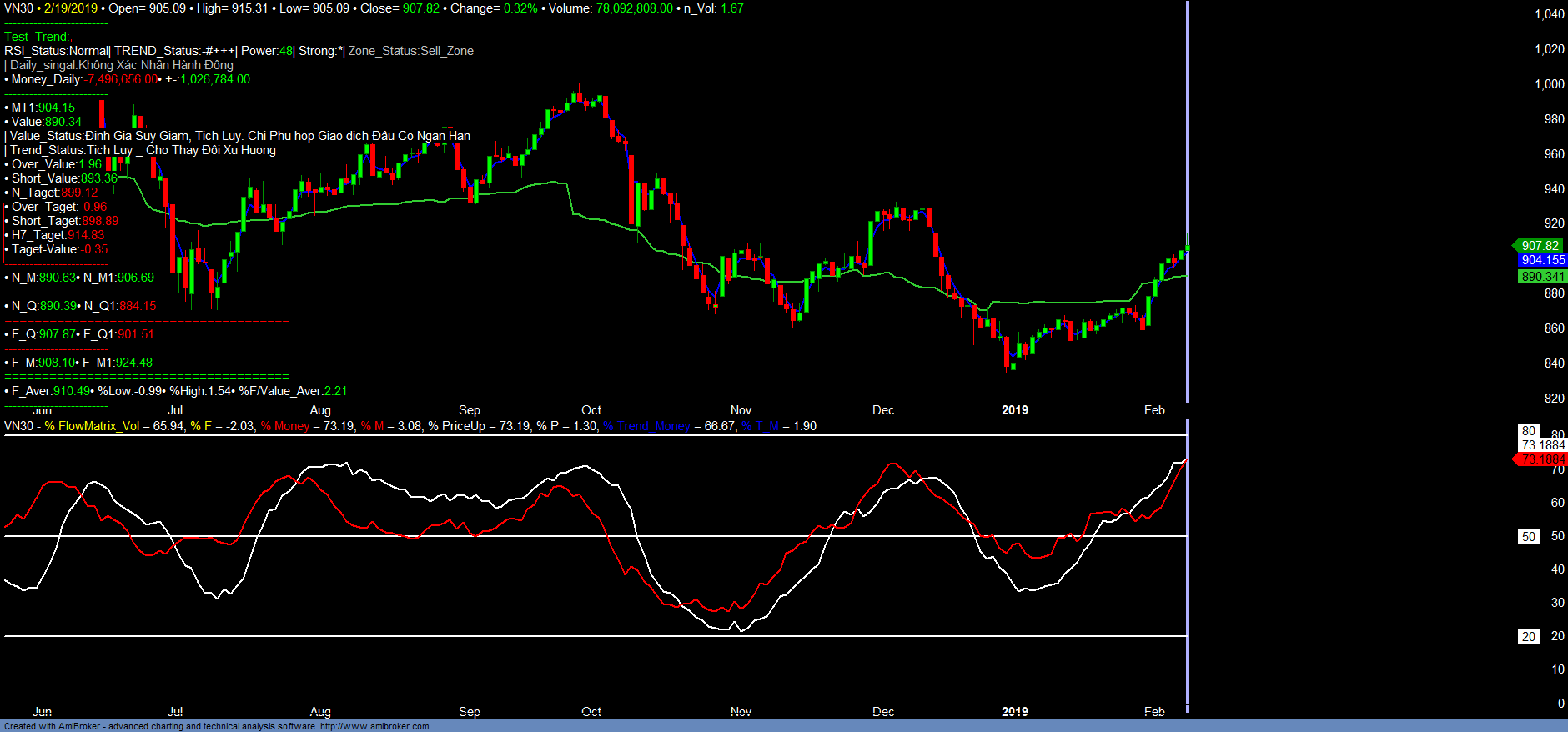This screenshot has height=732, width=1568.
Task: Click the Oct label on the price chart axis
Action: click(x=591, y=410)
